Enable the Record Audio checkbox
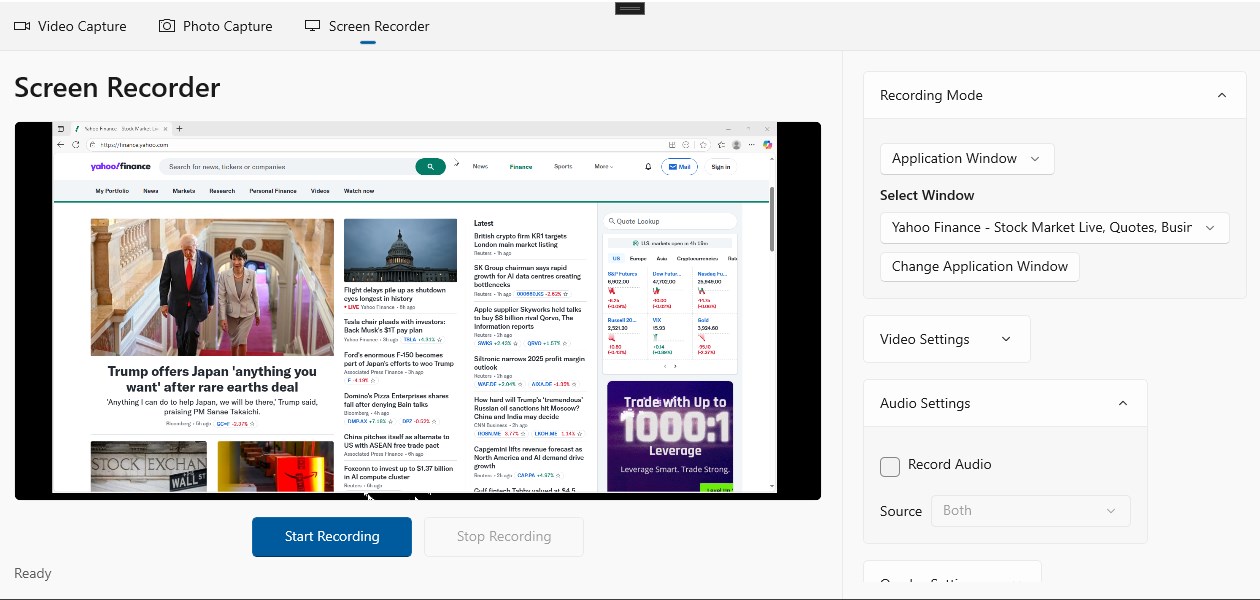This screenshot has width=1260, height=600. pyautogui.click(x=889, y=466)
